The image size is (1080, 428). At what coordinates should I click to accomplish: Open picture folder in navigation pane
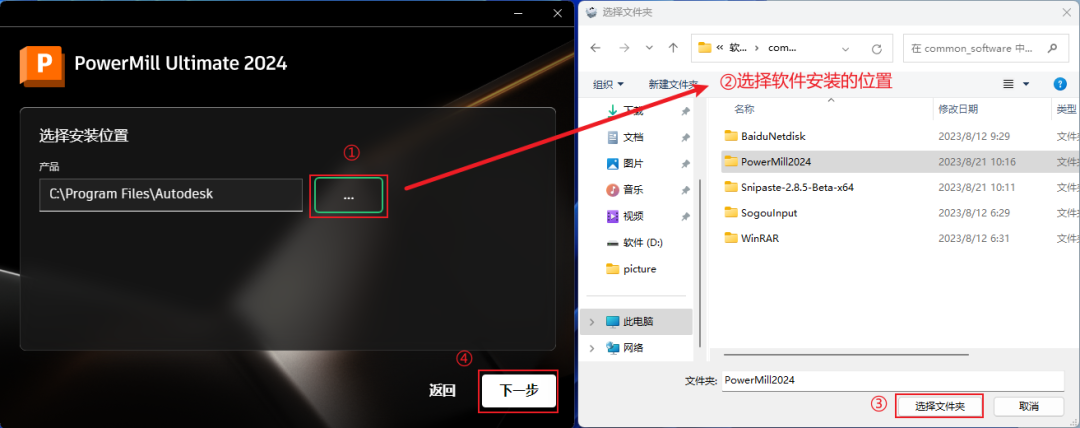coord(640,269)
